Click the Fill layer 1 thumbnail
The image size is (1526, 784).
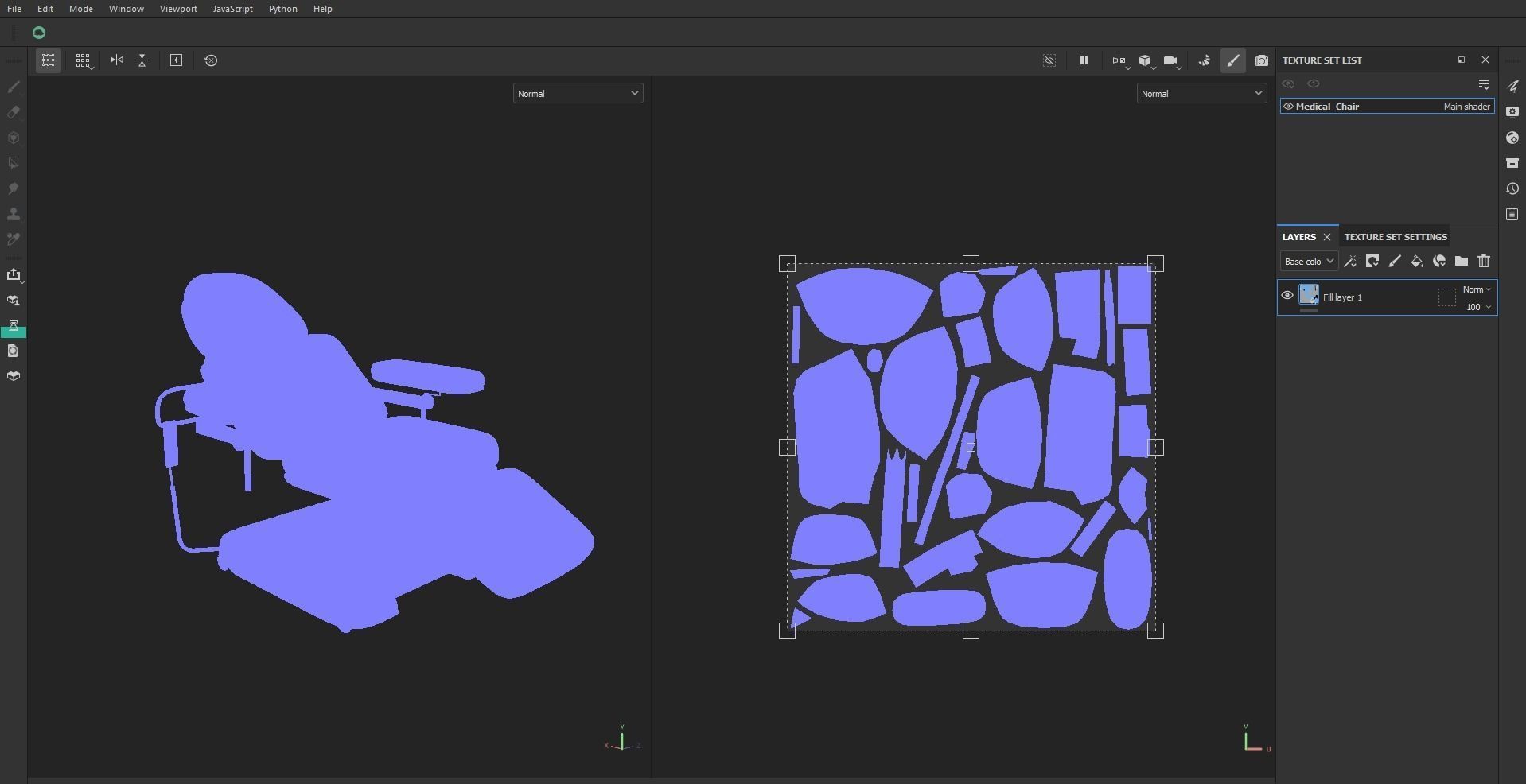click(x=1309, y=295)
